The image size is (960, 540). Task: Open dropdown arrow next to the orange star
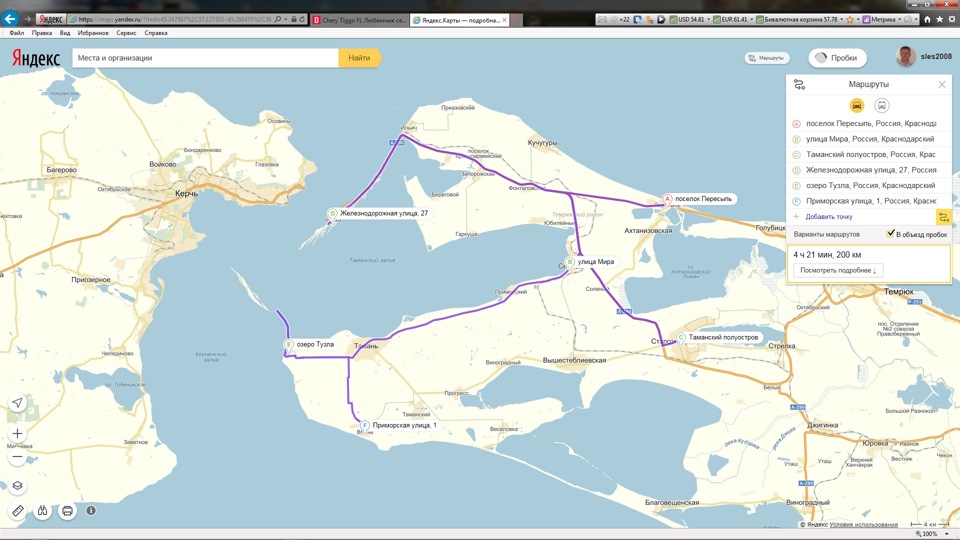[858, 20]
